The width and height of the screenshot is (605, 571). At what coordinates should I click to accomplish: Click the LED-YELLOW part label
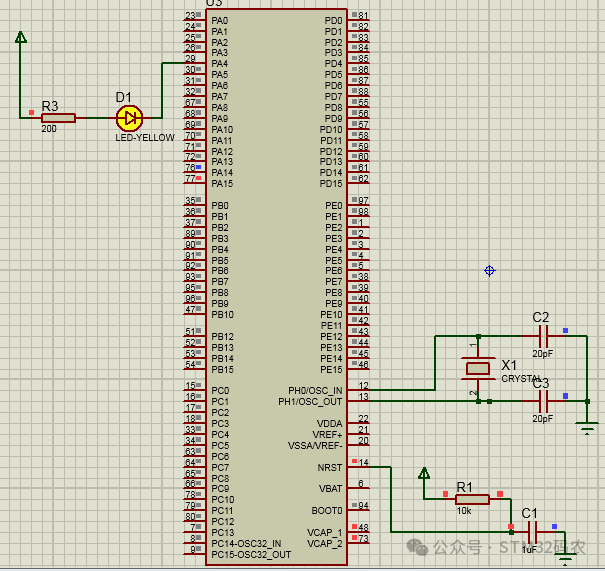[145, 137]
